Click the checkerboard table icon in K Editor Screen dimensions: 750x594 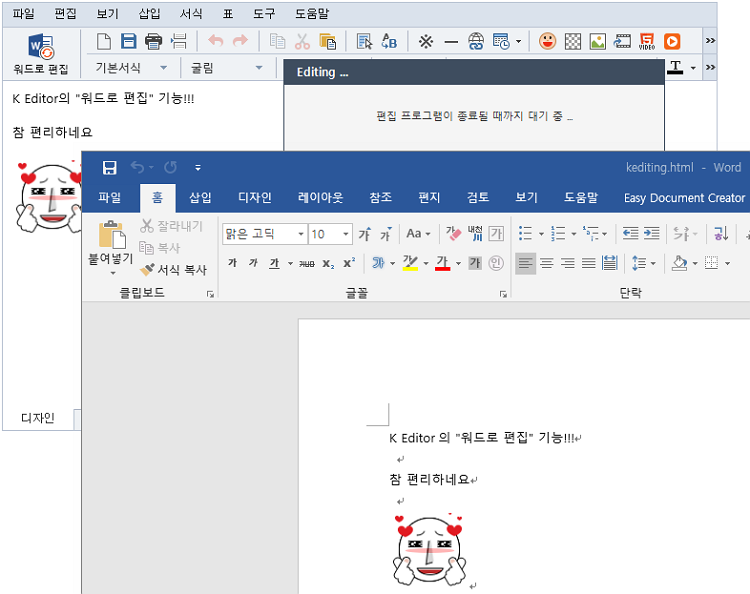[x=573, y=41]
